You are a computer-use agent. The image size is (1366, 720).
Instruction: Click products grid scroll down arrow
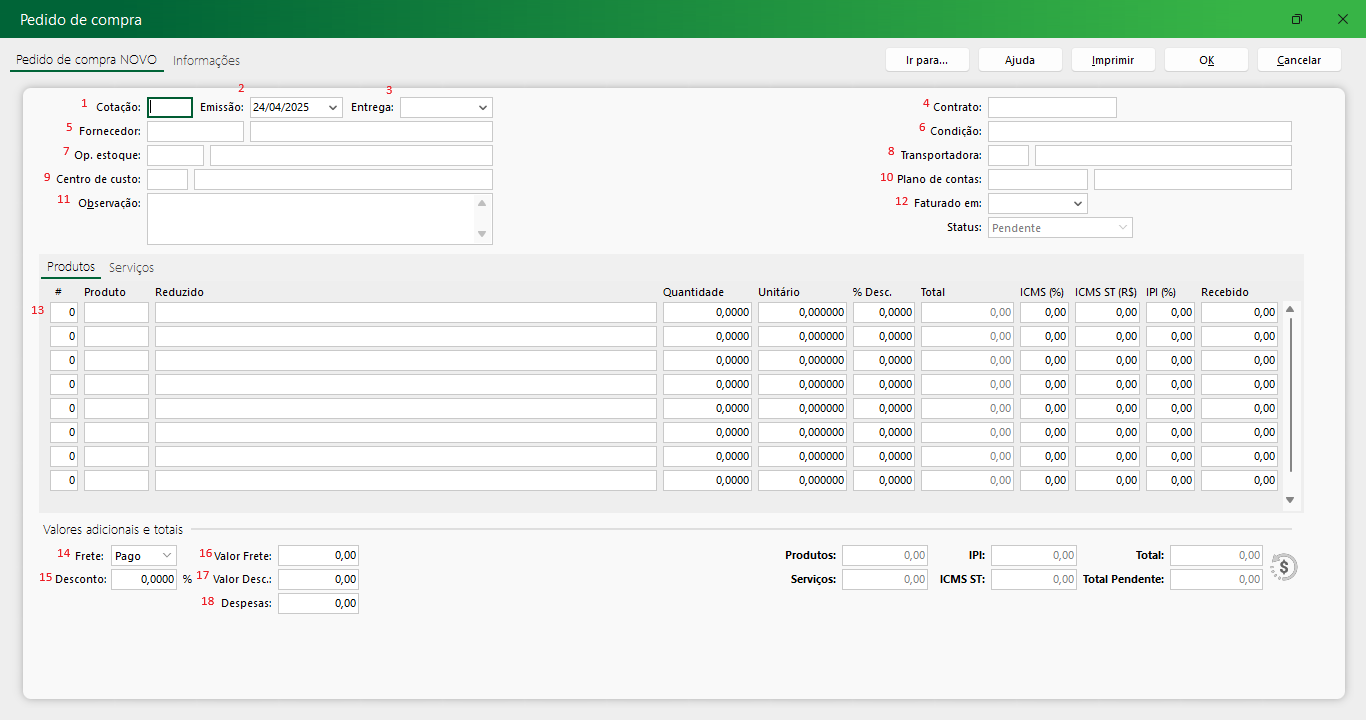[1290, 500]
